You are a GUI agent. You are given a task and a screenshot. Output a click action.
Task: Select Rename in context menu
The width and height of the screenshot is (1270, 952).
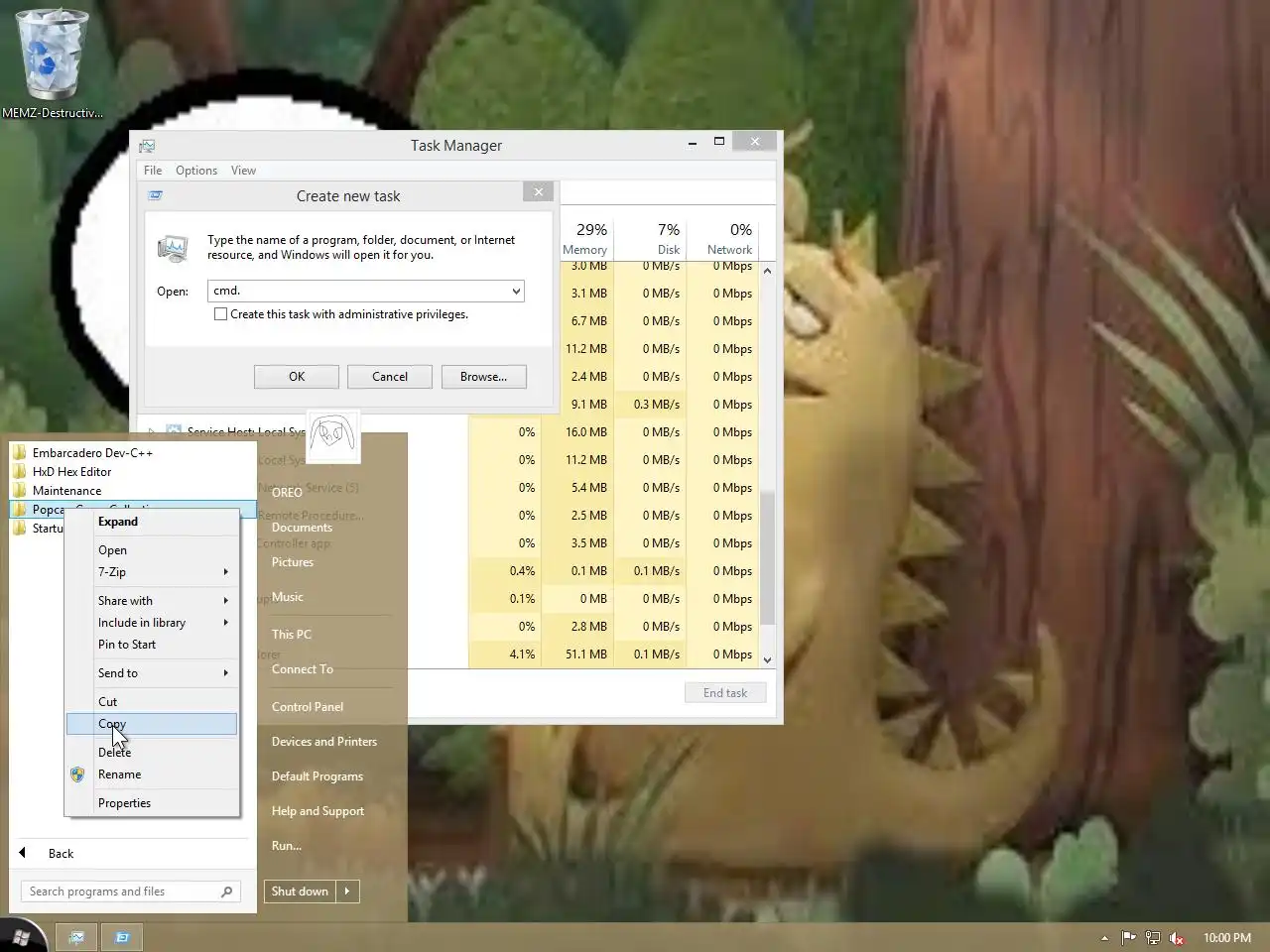click(153, 774)
